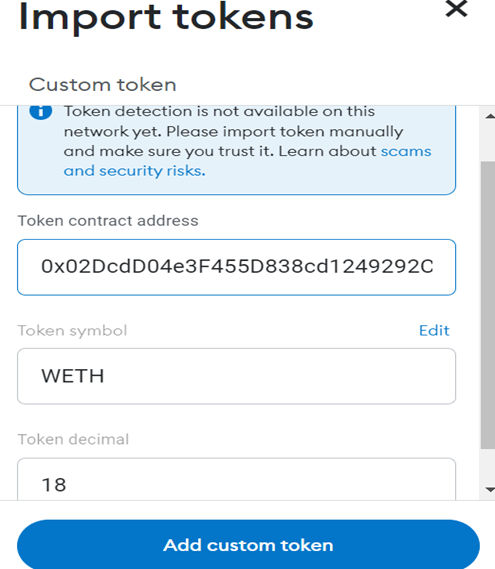Click the scrollbar down arrow
This screenshot has width=495, height=569.
pos(490,490)
